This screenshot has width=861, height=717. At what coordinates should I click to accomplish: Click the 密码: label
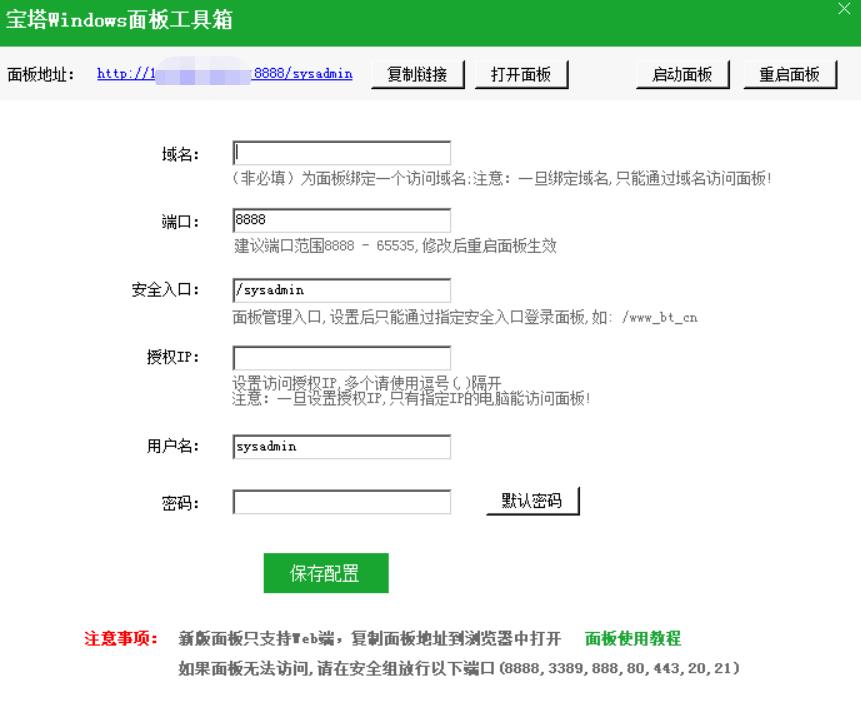pos(180,503)
